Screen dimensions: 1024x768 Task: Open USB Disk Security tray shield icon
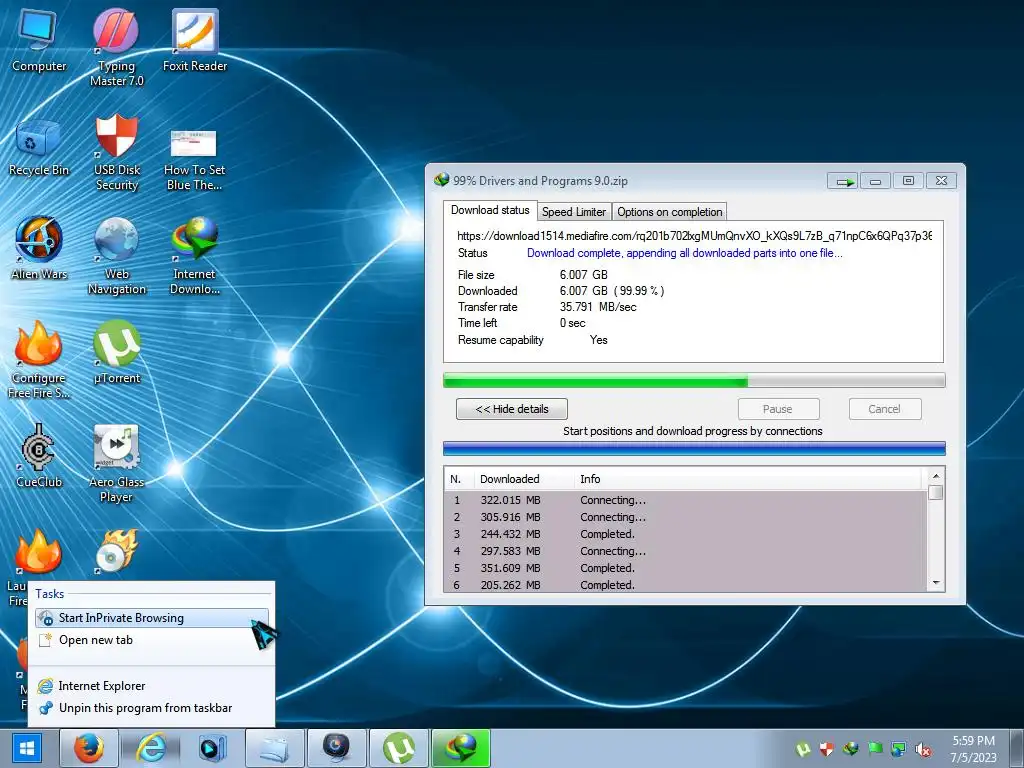[827, 749]
